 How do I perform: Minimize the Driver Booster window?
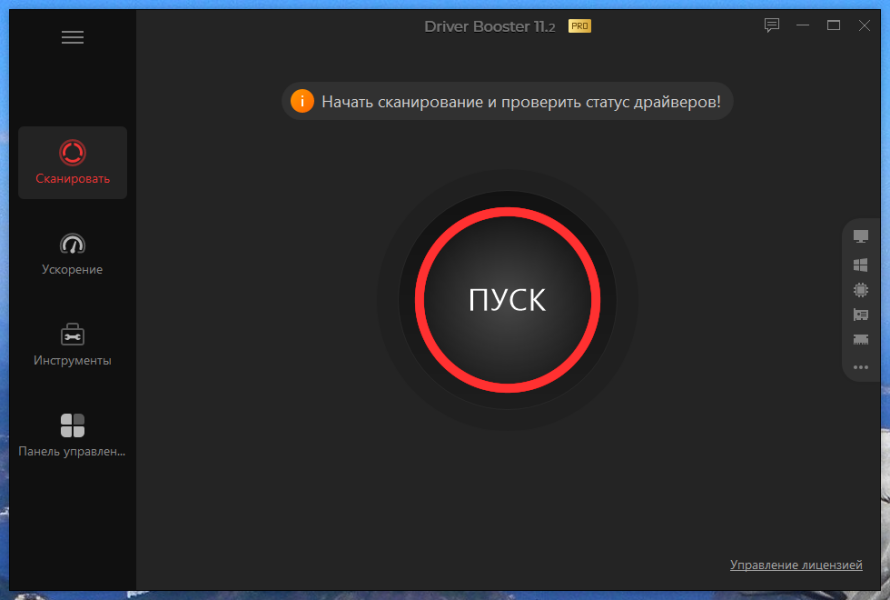pos(803,25)
